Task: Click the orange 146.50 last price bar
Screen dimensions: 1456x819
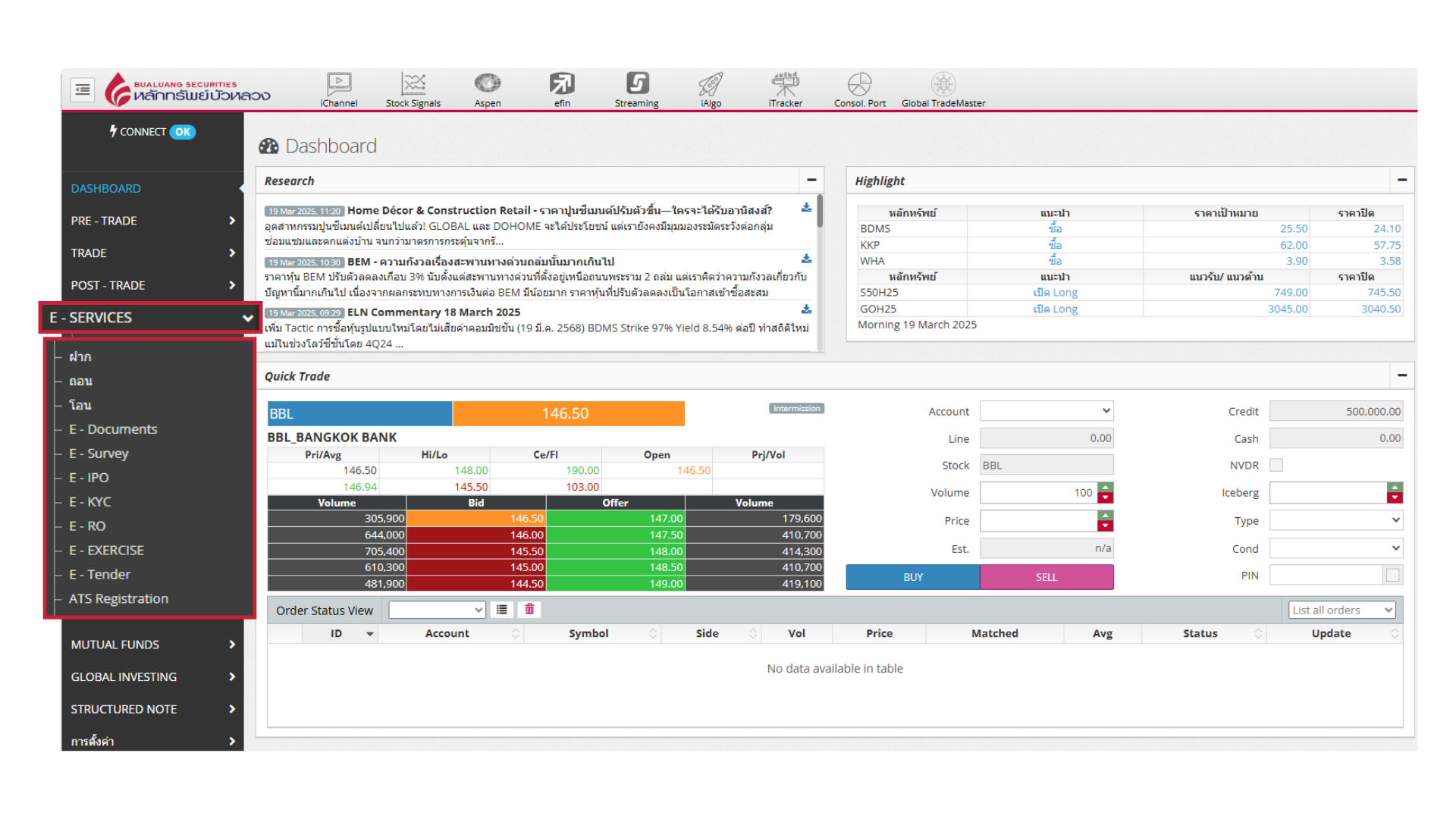Action: click(x=569, y=413)
